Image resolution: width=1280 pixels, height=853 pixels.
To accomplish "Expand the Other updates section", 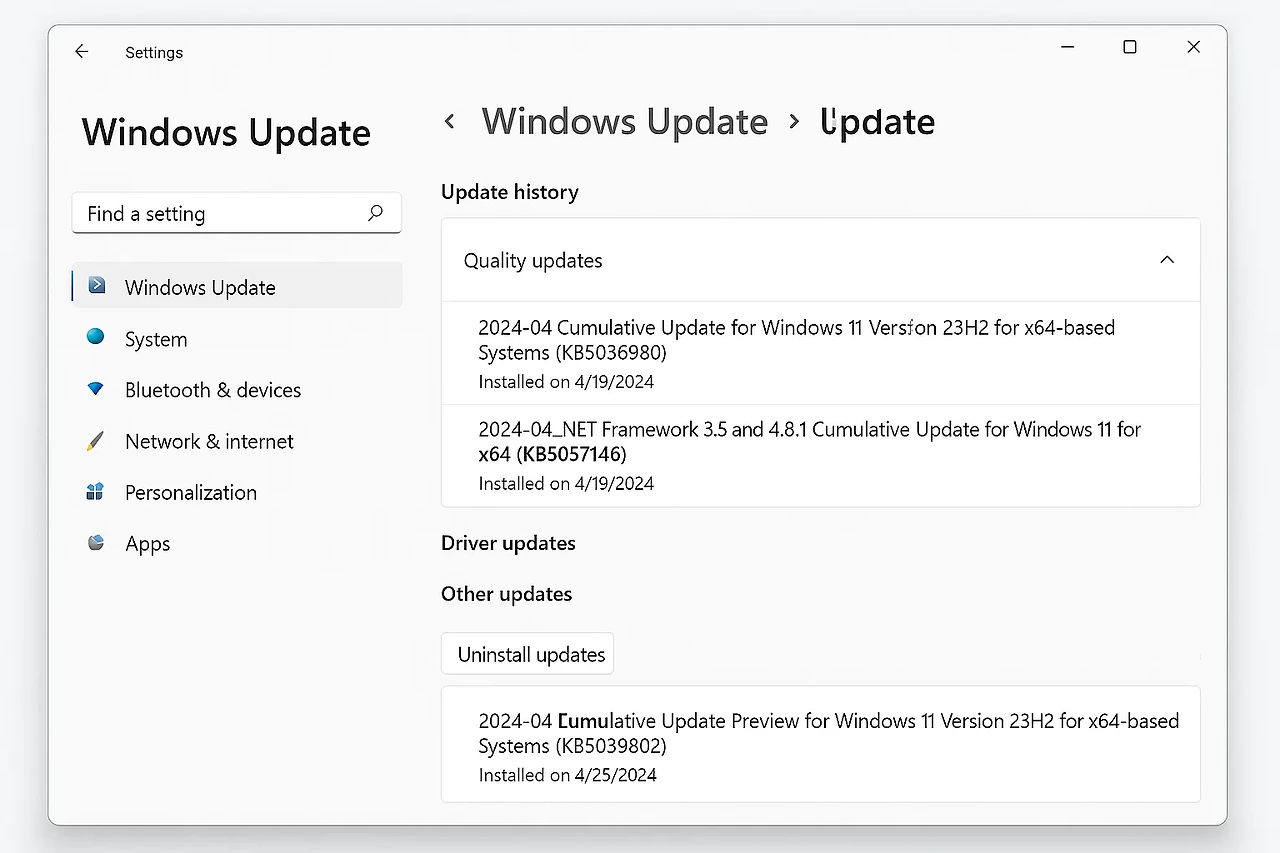I will point(506,594).
